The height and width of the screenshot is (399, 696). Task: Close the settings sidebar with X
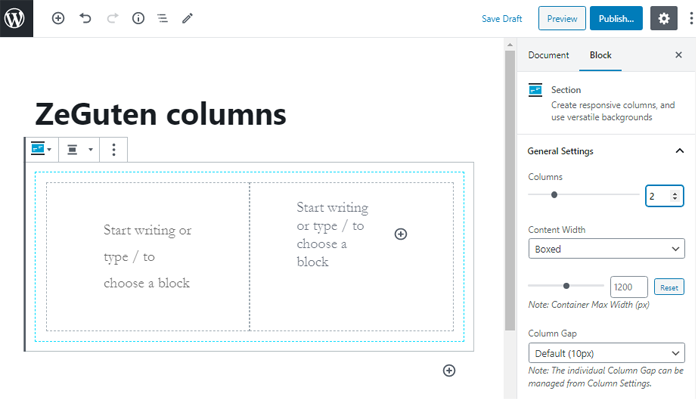(x=678, y=55)
